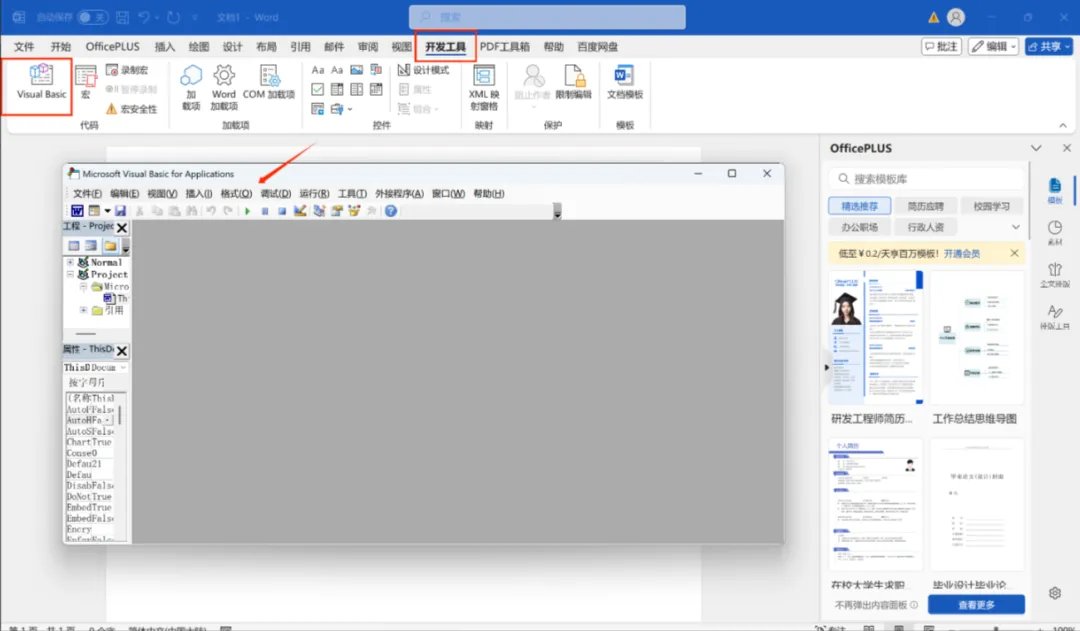Open Object Browser icon in VBA toolbar

[354, 211]
